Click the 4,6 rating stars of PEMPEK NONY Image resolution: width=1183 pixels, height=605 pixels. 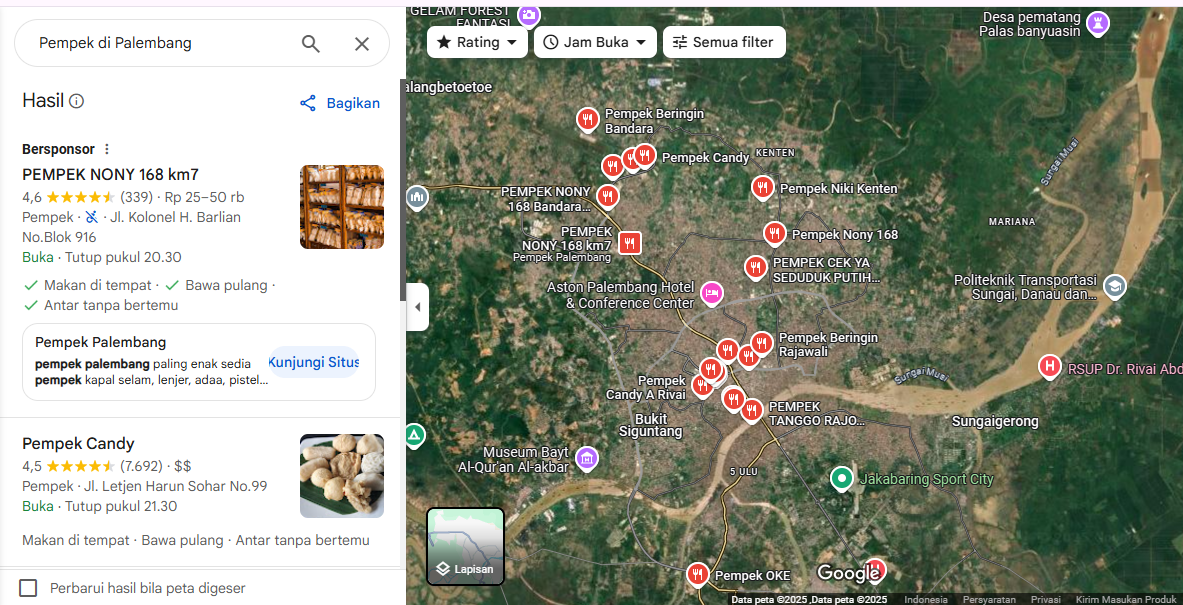[81, 198]
